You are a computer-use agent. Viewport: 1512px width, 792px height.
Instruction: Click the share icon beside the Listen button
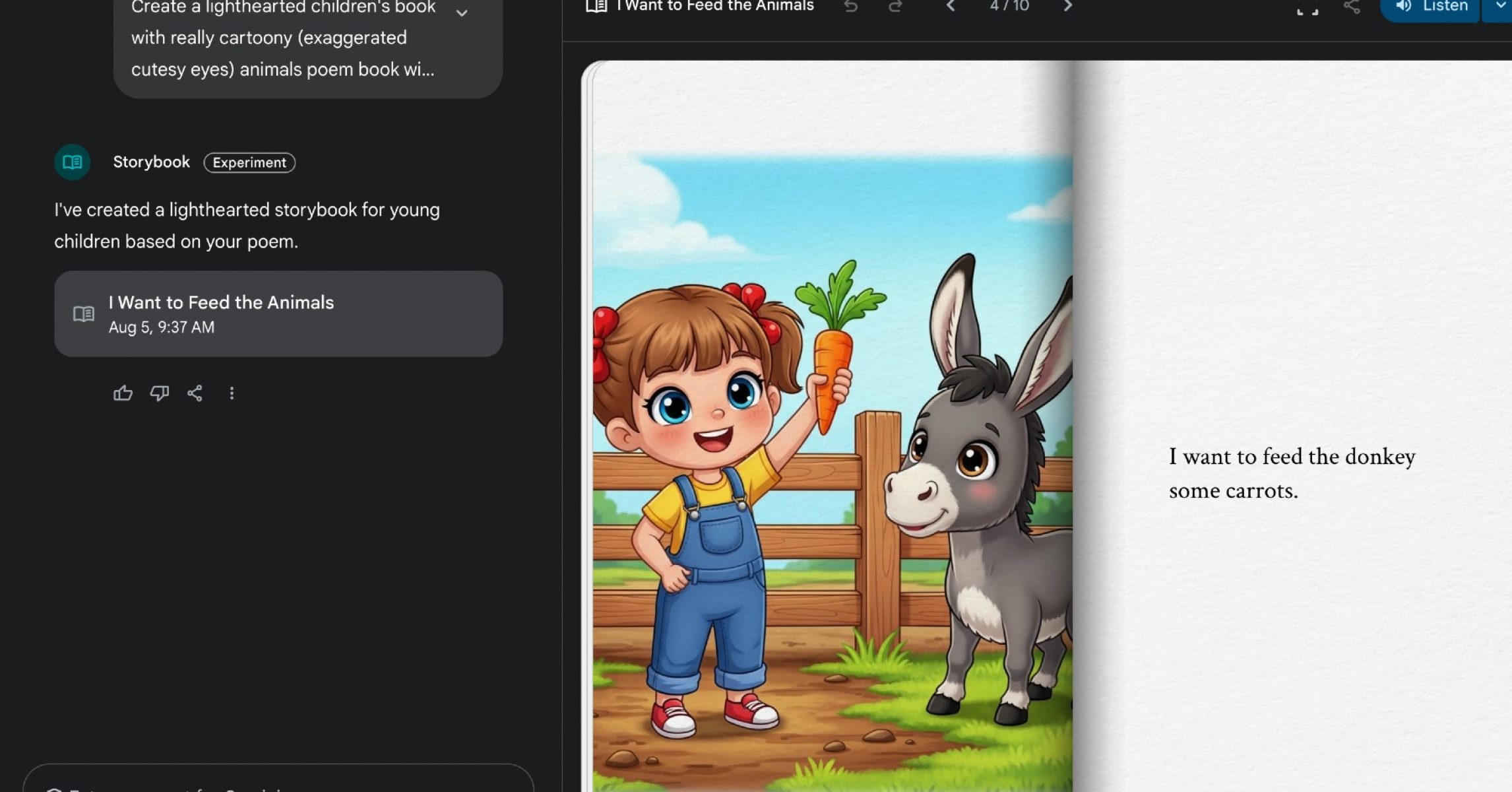1352,7
